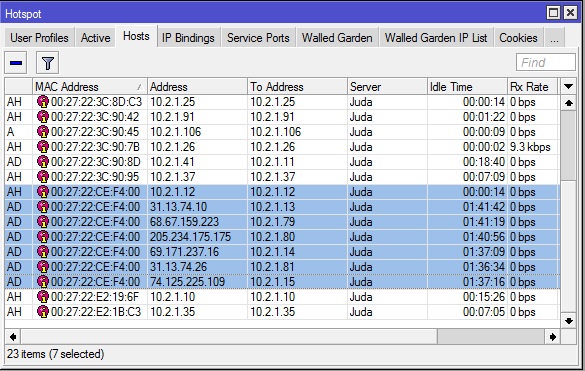Viewport: 585px width, 371px height.
Task: Click the vertical scrollbar up arrow
Action: [569, 103]
